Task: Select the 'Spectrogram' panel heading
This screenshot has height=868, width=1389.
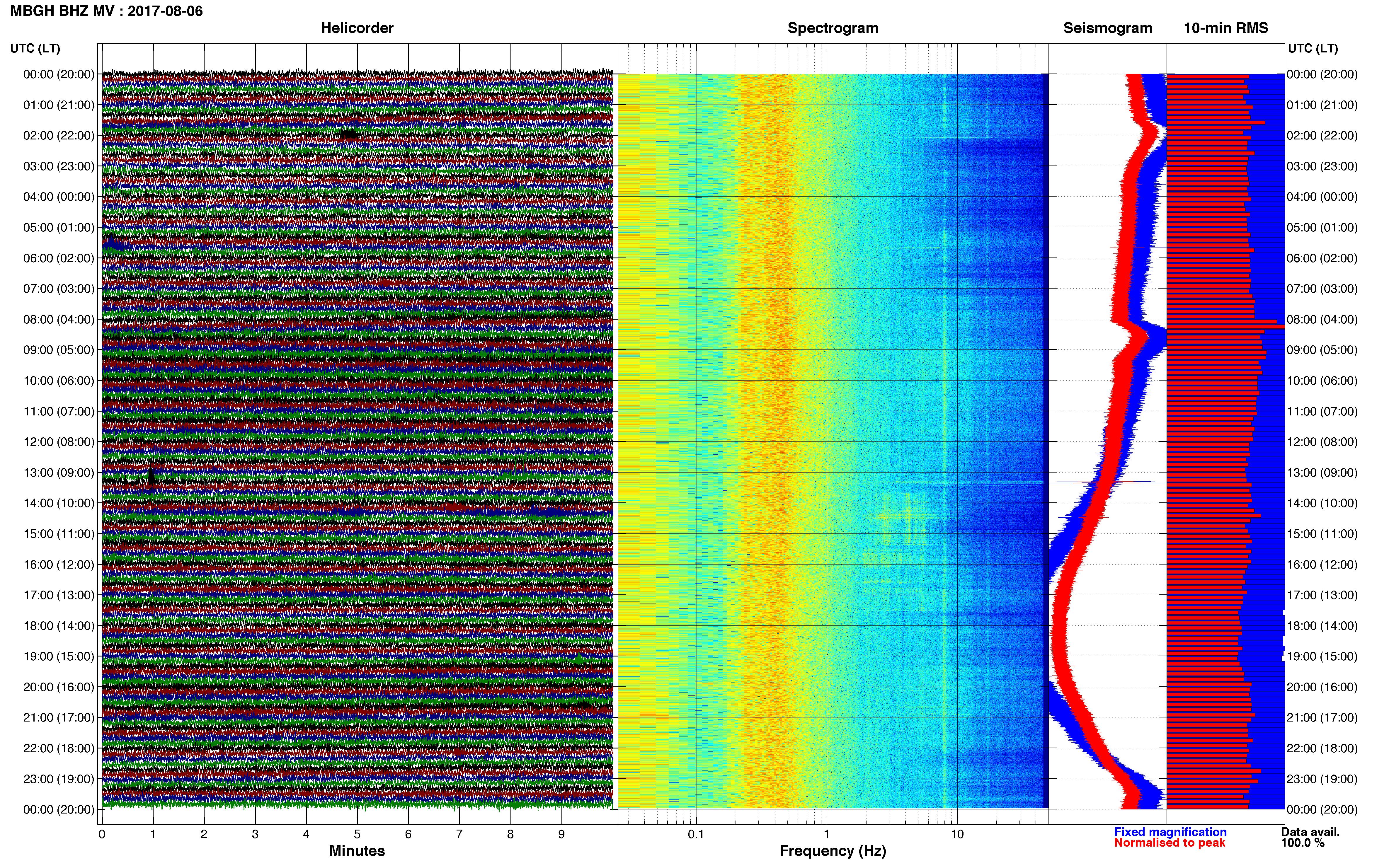Action: [833, 28]
